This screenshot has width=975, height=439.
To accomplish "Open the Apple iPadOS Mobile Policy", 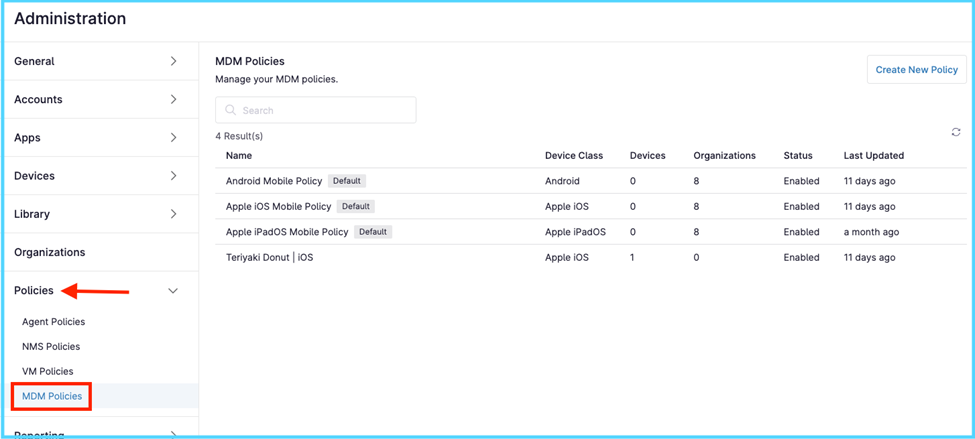I will [x=287, y=232].
